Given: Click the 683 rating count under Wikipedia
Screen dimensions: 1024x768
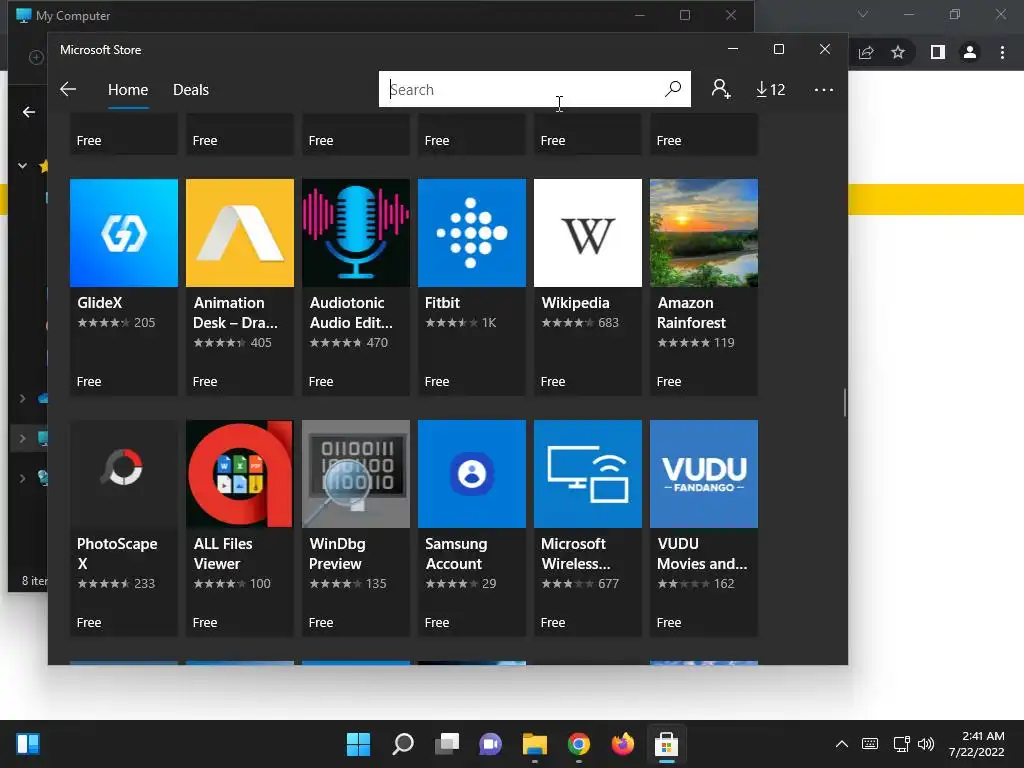Looking at the screenshot, I should click(608, 323).
